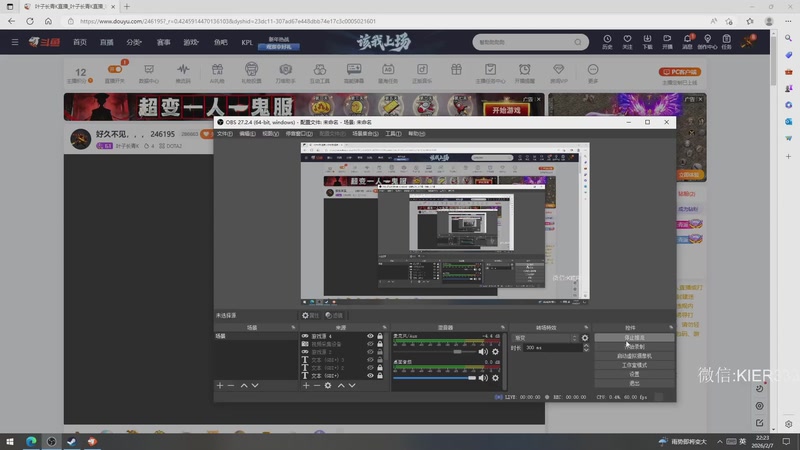Move the selected source up in list
This screenshot has width=800, height=450.
[x=341, y=385]
